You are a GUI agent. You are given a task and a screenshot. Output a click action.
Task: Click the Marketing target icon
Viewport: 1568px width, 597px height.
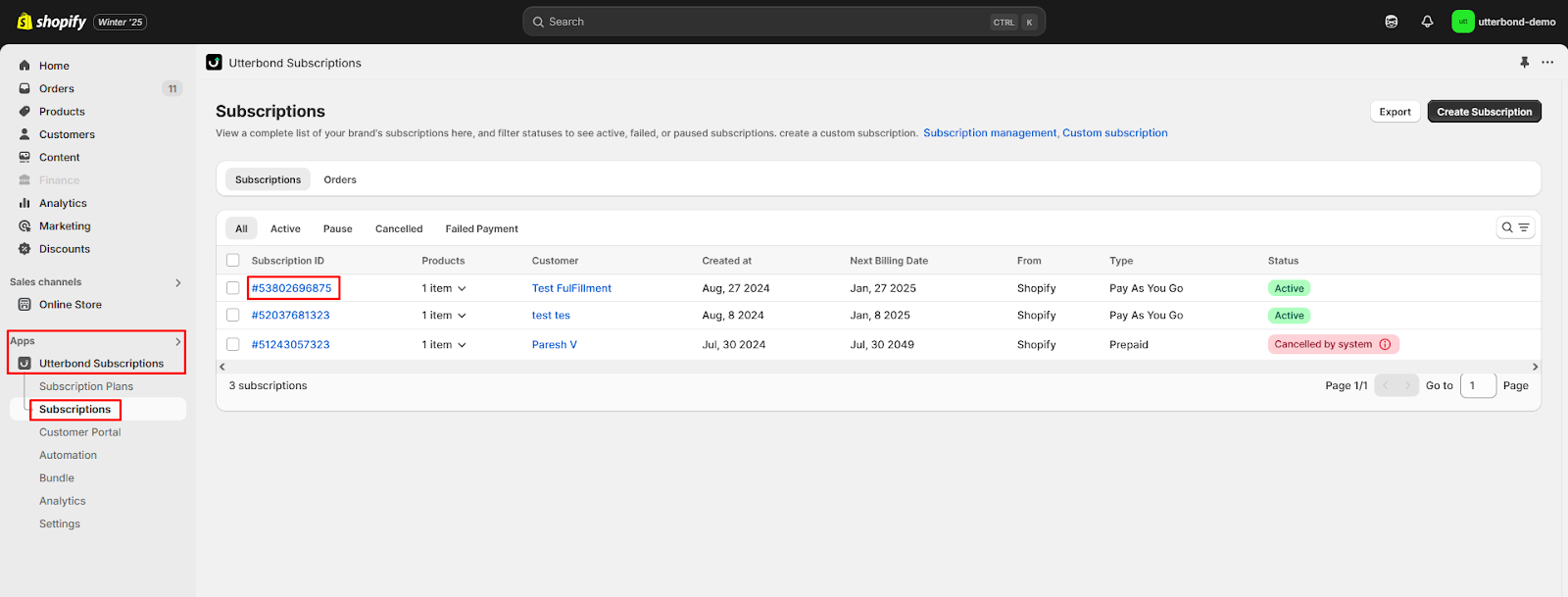[x=24, y=226]
